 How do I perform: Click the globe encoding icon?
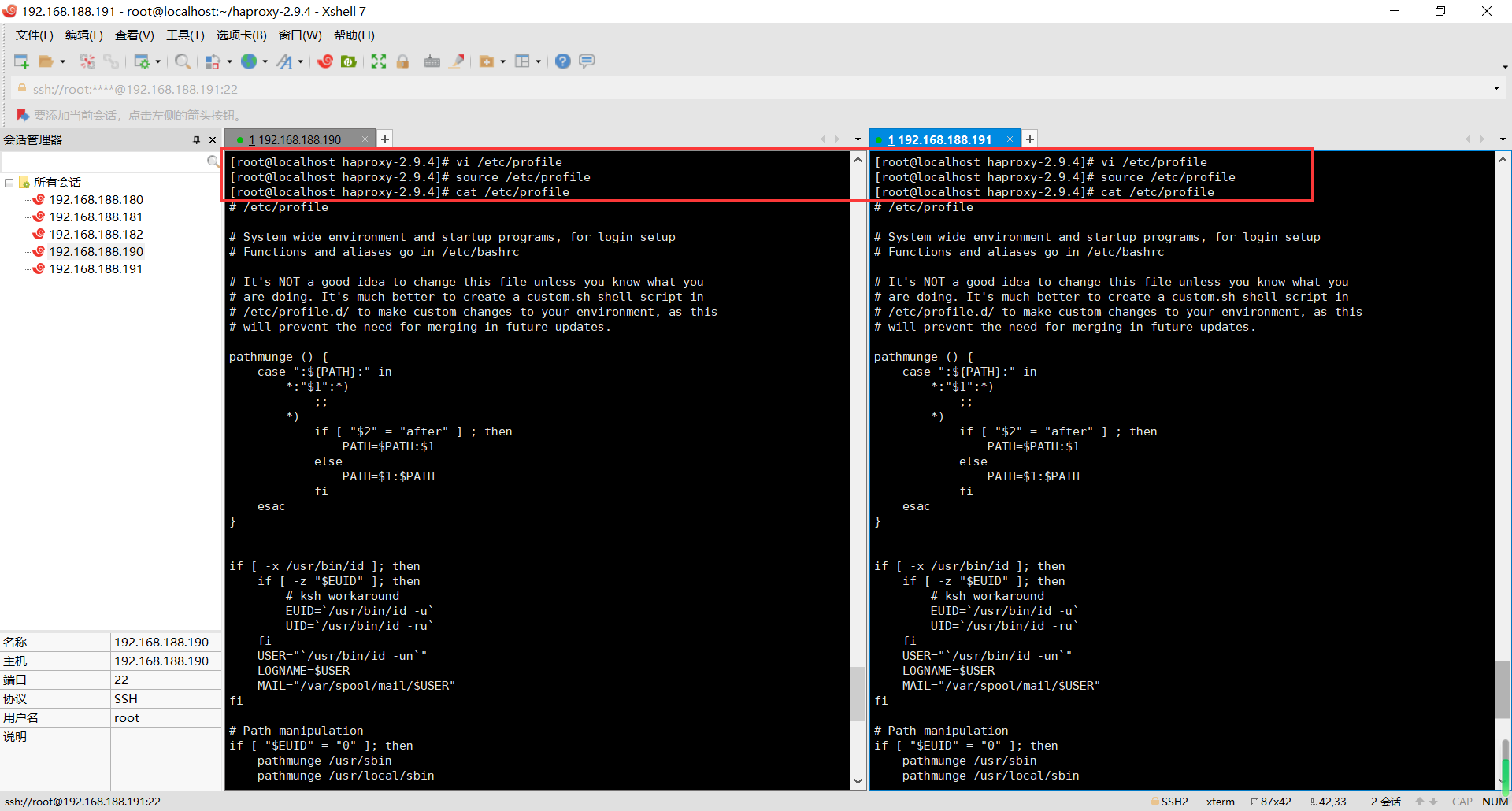[x=249, y=61]
